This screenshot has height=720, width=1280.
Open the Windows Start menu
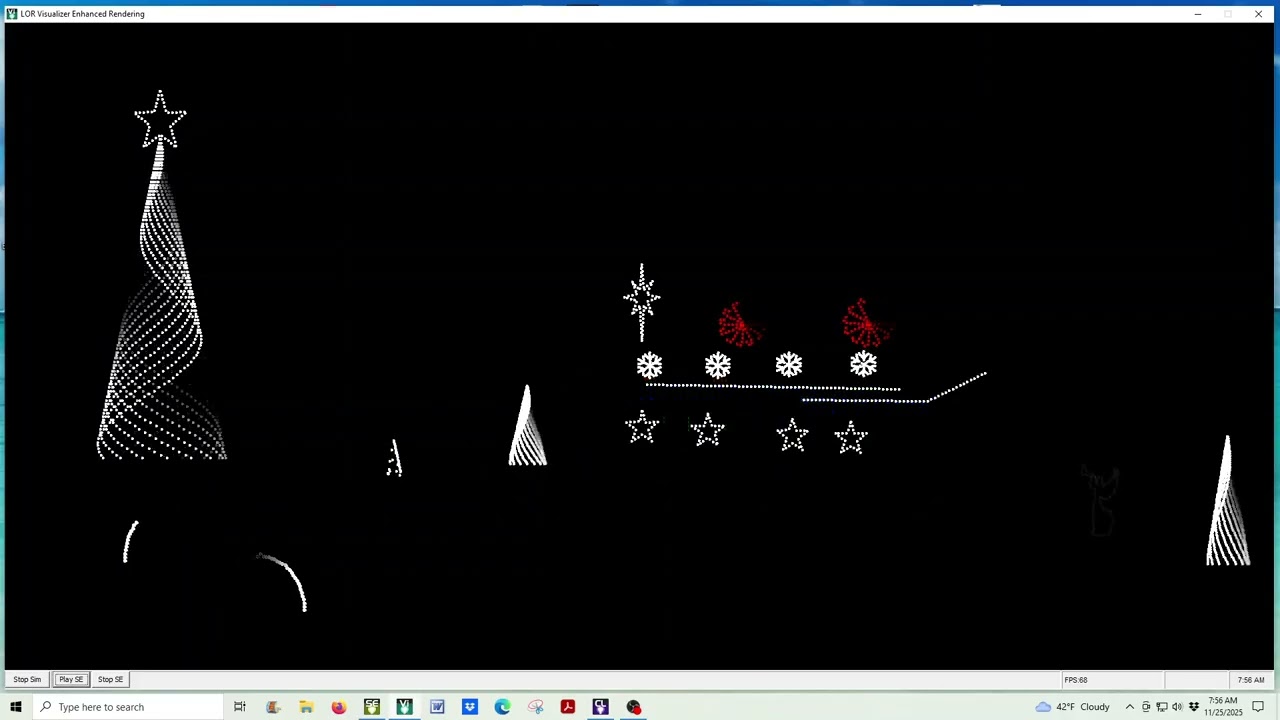(15, 707)
